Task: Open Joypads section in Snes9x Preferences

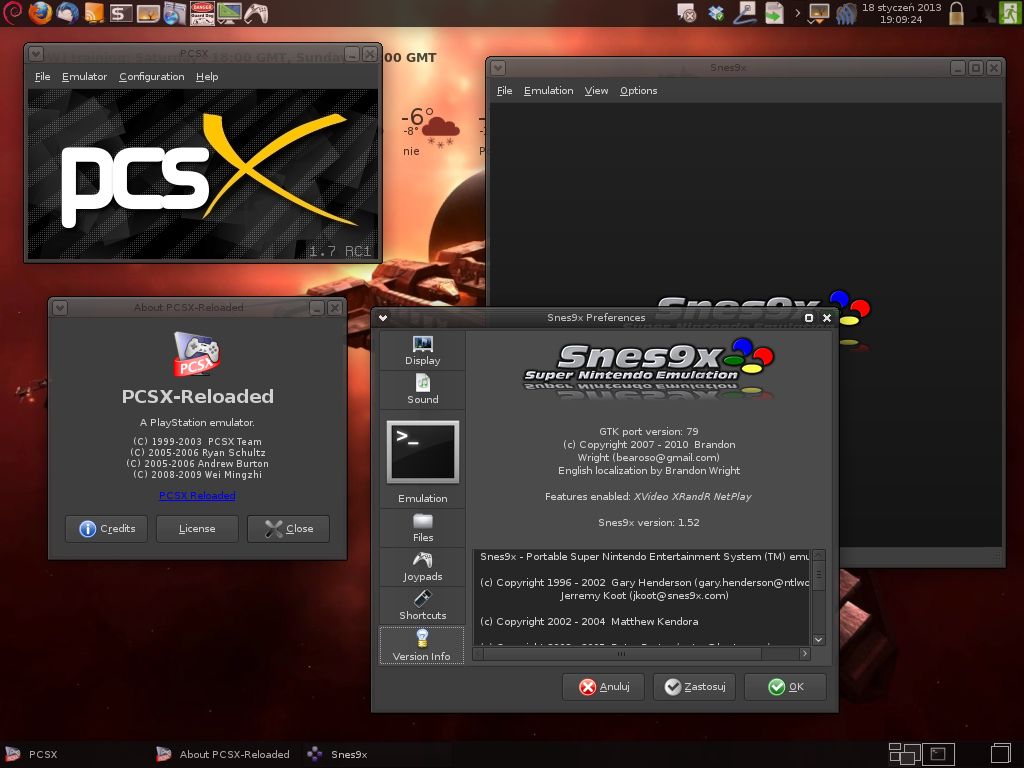Action: [x=423, y=567]
